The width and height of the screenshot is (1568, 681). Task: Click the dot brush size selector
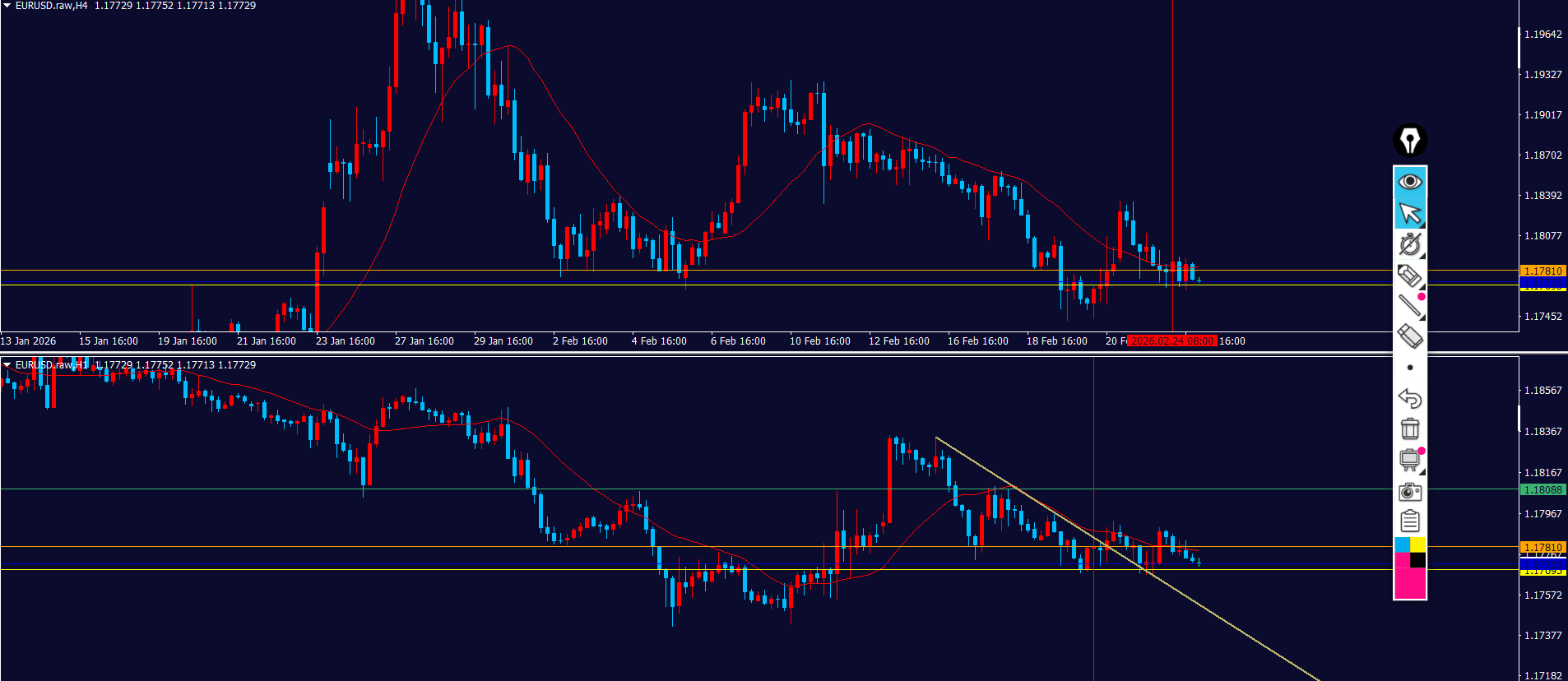click(1409, 368)
